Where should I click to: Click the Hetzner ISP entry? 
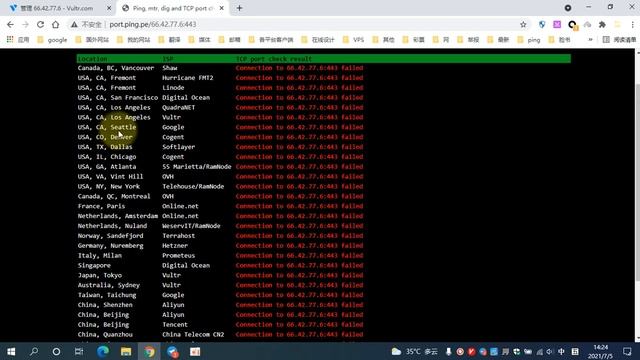tap(175, 246)
